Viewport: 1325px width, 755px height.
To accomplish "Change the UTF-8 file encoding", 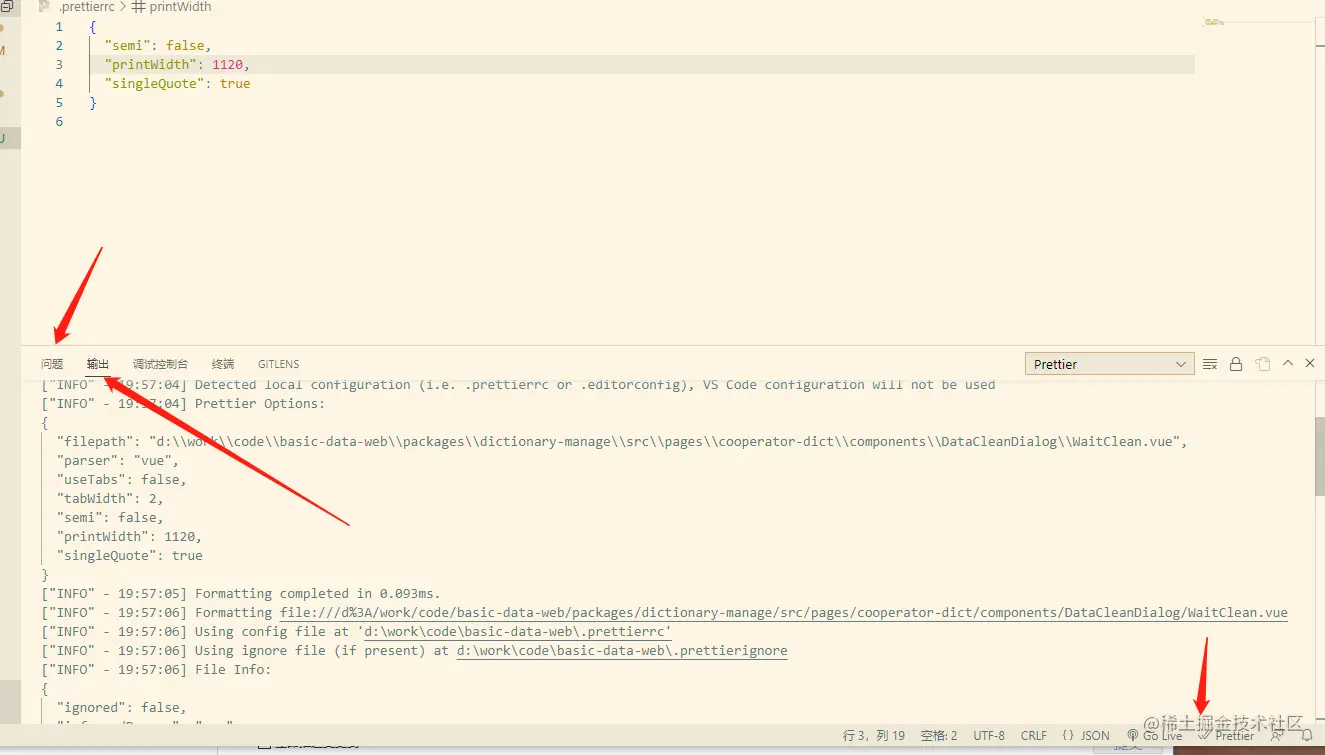I will pos(989,736).
